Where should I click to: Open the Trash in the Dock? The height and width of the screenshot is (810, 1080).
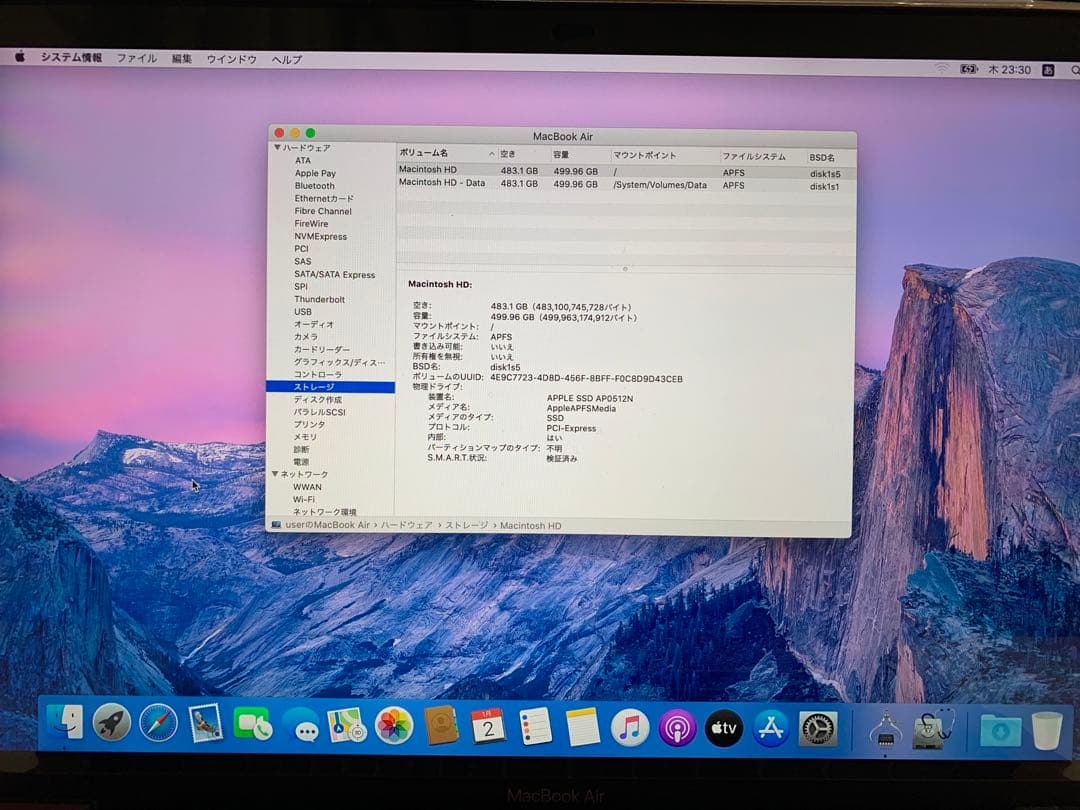pyautogui.click(x=1046, y=732)
